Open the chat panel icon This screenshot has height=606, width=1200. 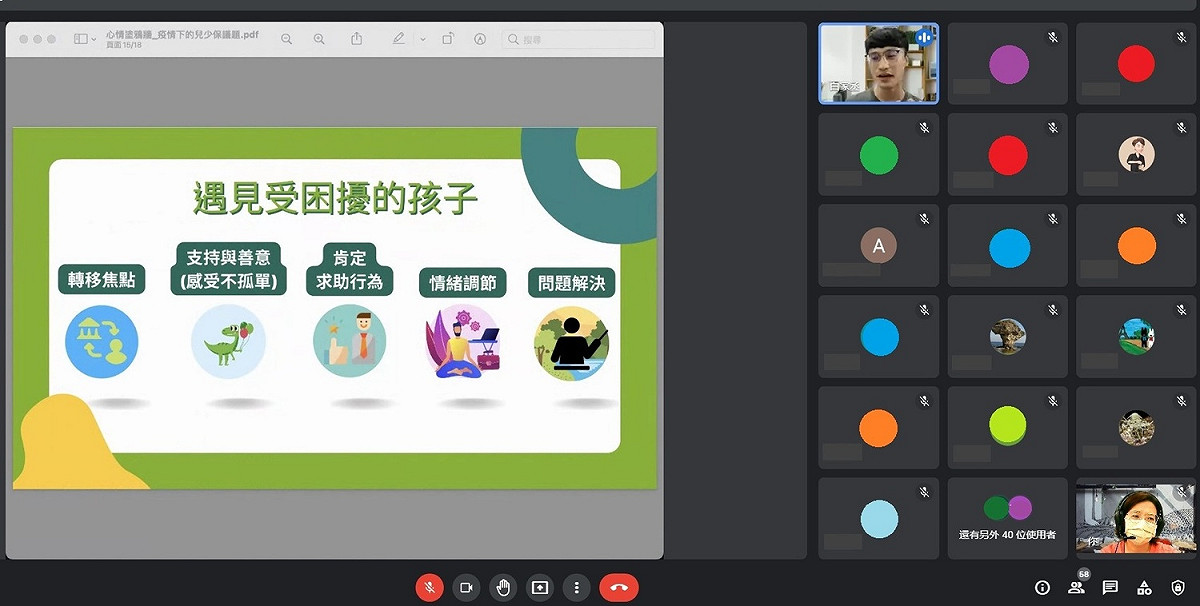(x=1110, y=588)
